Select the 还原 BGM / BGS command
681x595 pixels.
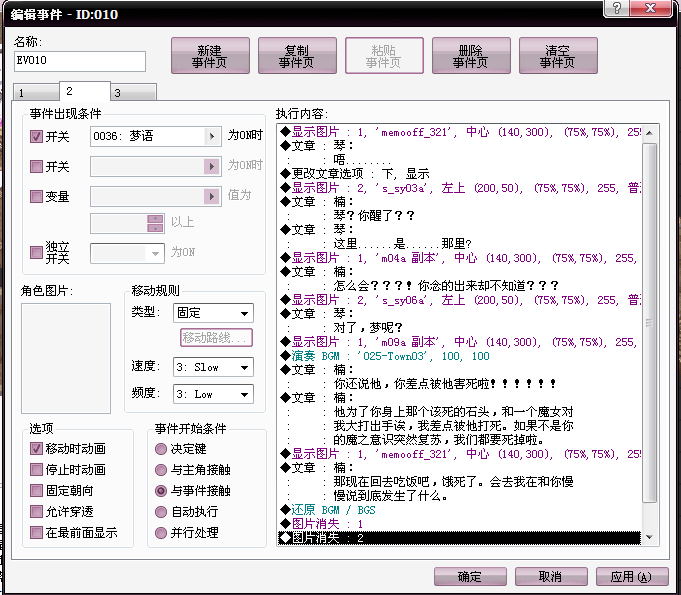tap(459, 510)
